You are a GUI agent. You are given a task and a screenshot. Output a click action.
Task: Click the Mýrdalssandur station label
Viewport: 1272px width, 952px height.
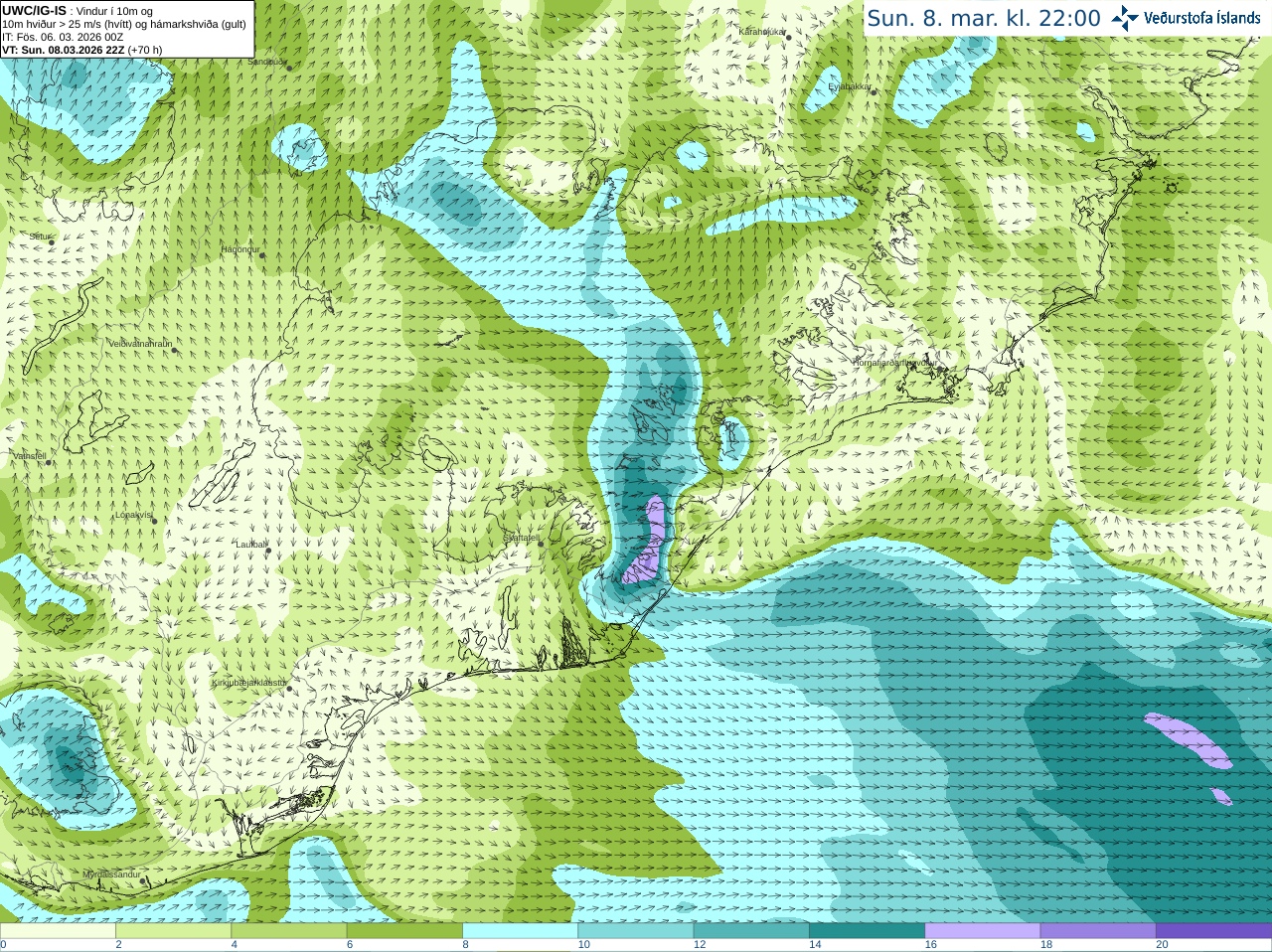click(111, 874)
